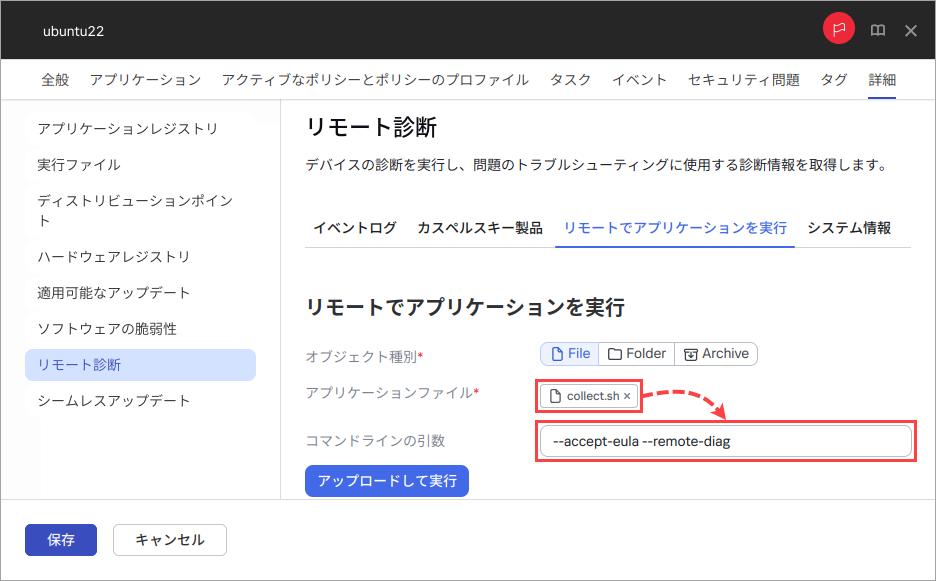Open ディストリビューションポイント in sidebar
This screenshot has width=936, height=581.
[x=140, y=210]
